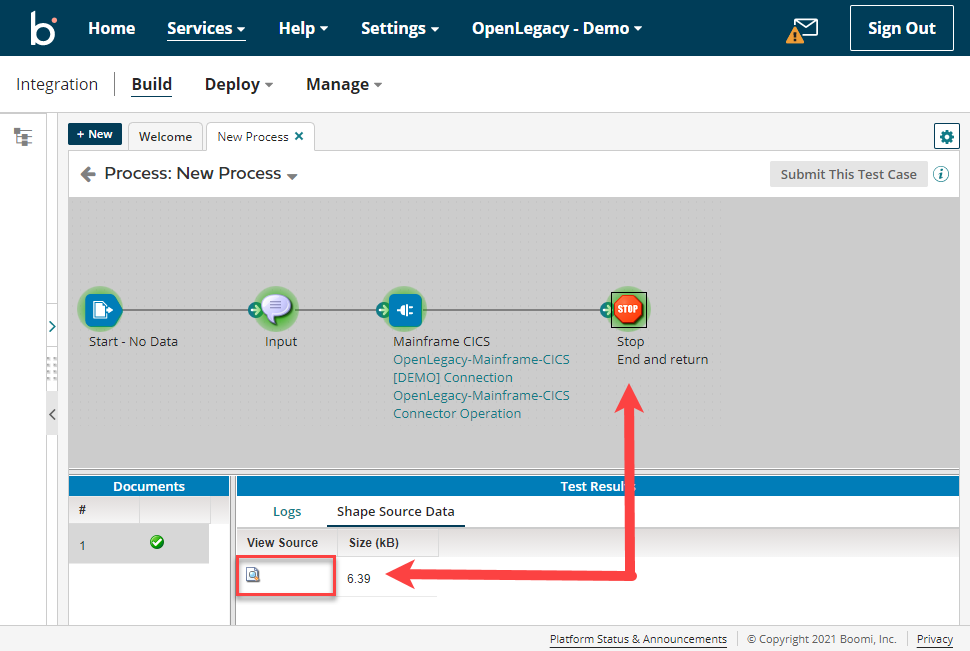970x651 pixels.
Task: Open the Deploy dropdown
Action: 238,84
